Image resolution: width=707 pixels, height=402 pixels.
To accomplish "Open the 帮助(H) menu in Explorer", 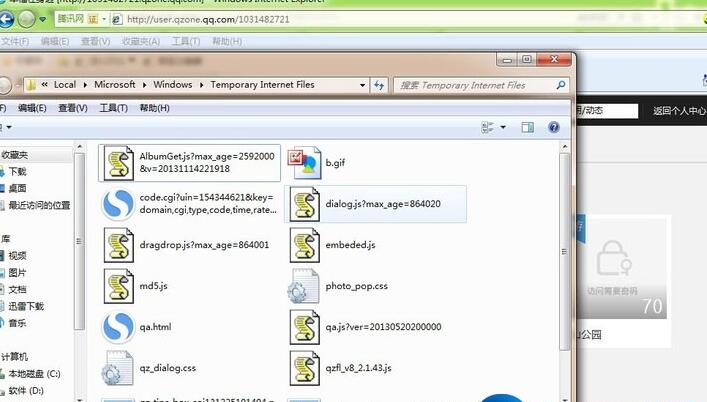I will point(154,108).
